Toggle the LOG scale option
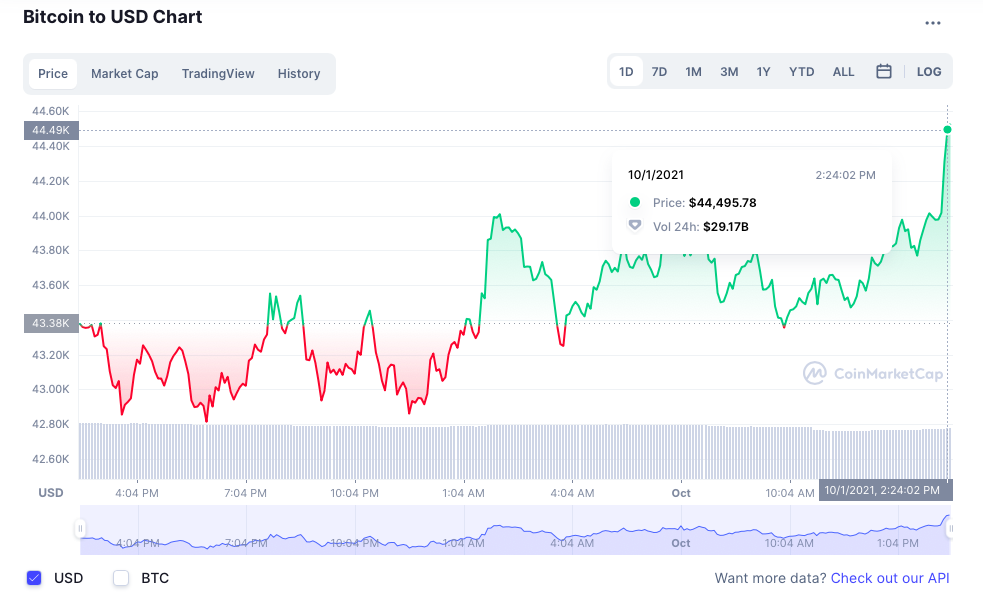This screenshot has height=593, width=983. point(929,71)
